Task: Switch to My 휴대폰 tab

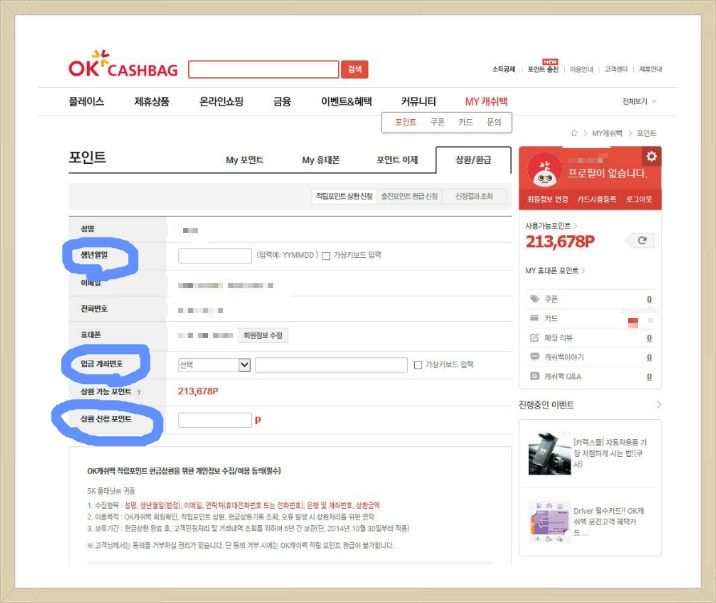Action: [x=321, y=160]
